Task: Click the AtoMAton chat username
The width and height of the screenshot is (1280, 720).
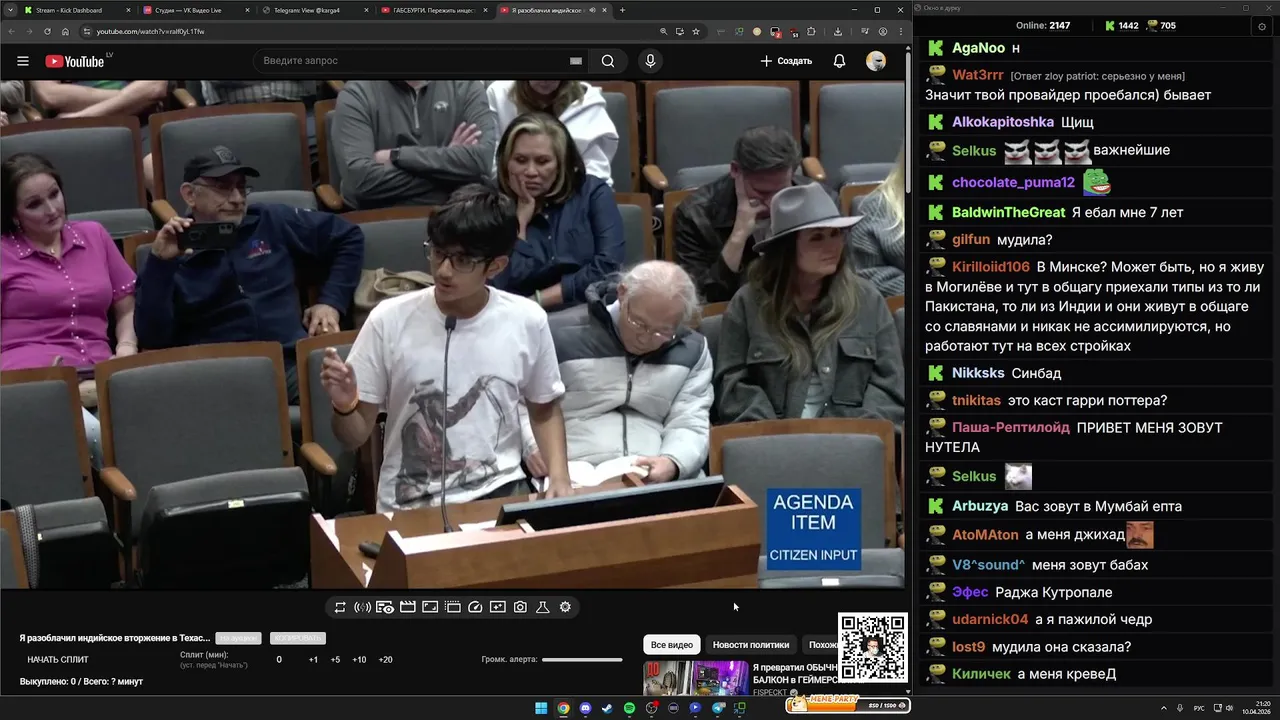Action: tap(985, 535)
